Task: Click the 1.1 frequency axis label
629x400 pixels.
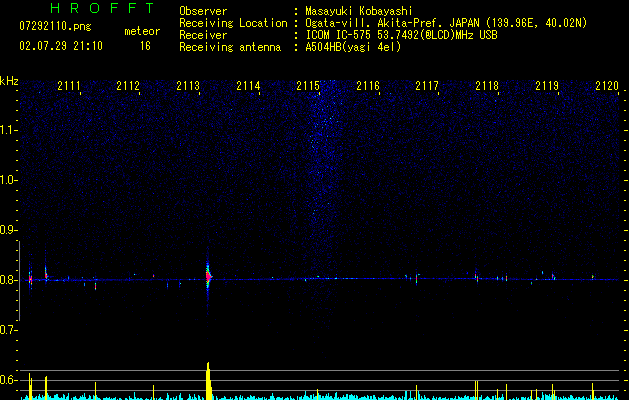Action: (x=8, y=130)
